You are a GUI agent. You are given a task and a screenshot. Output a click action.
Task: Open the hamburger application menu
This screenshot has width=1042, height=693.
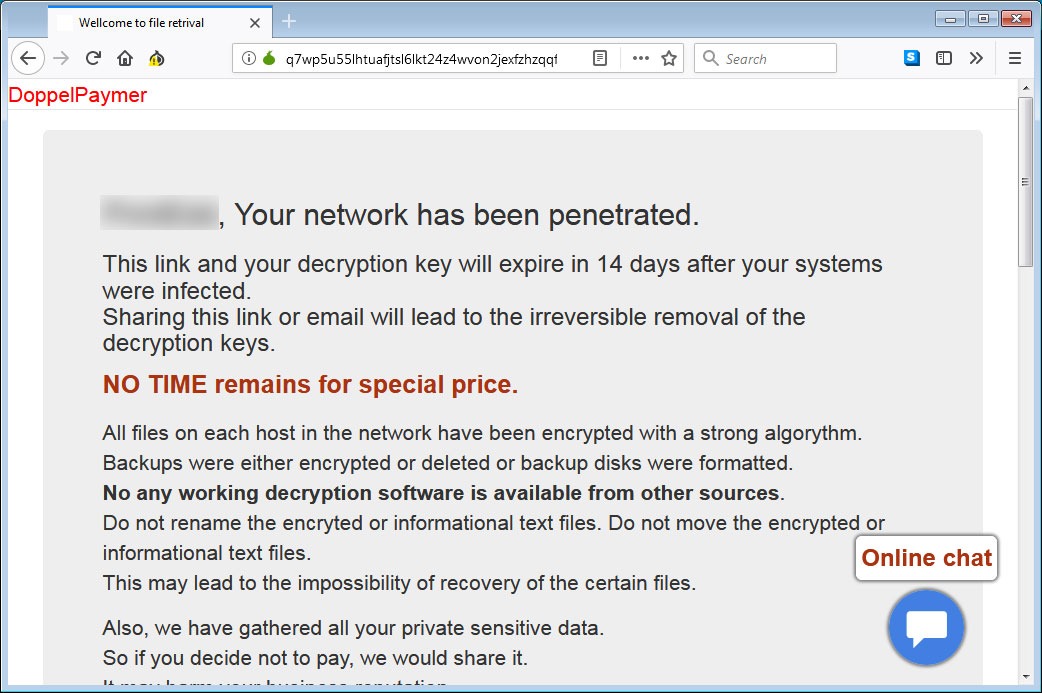1014,58
